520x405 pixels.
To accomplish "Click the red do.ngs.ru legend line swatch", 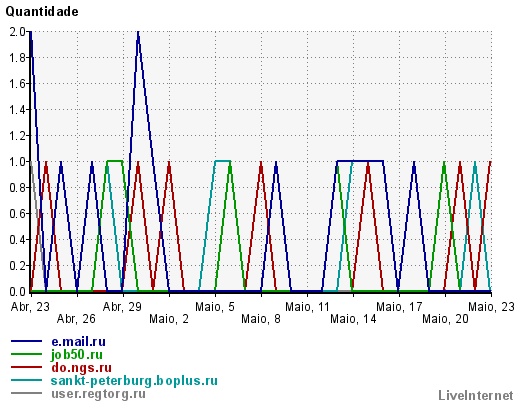I will coord(26,367).
